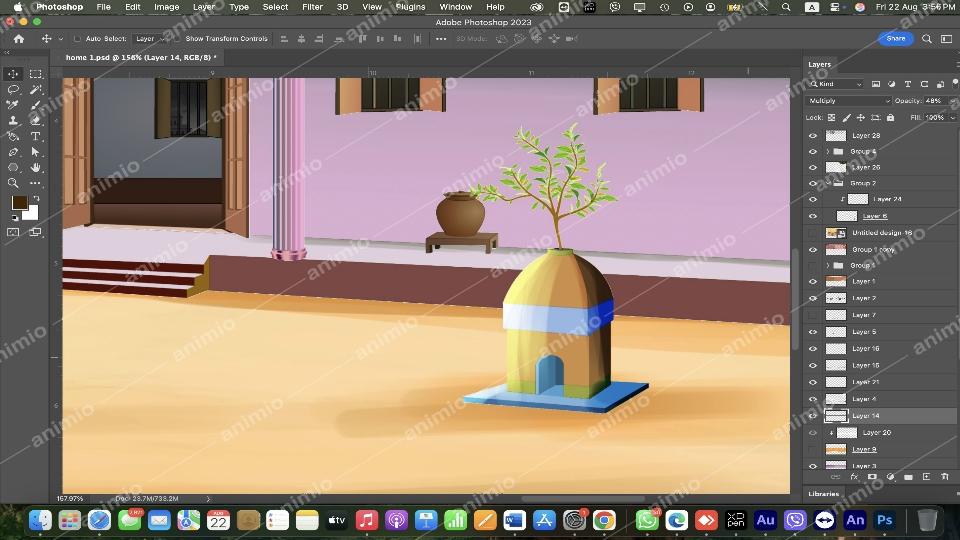Select the Lasso tool
This screenshot has width=960, height=540.
coord(13,89)
